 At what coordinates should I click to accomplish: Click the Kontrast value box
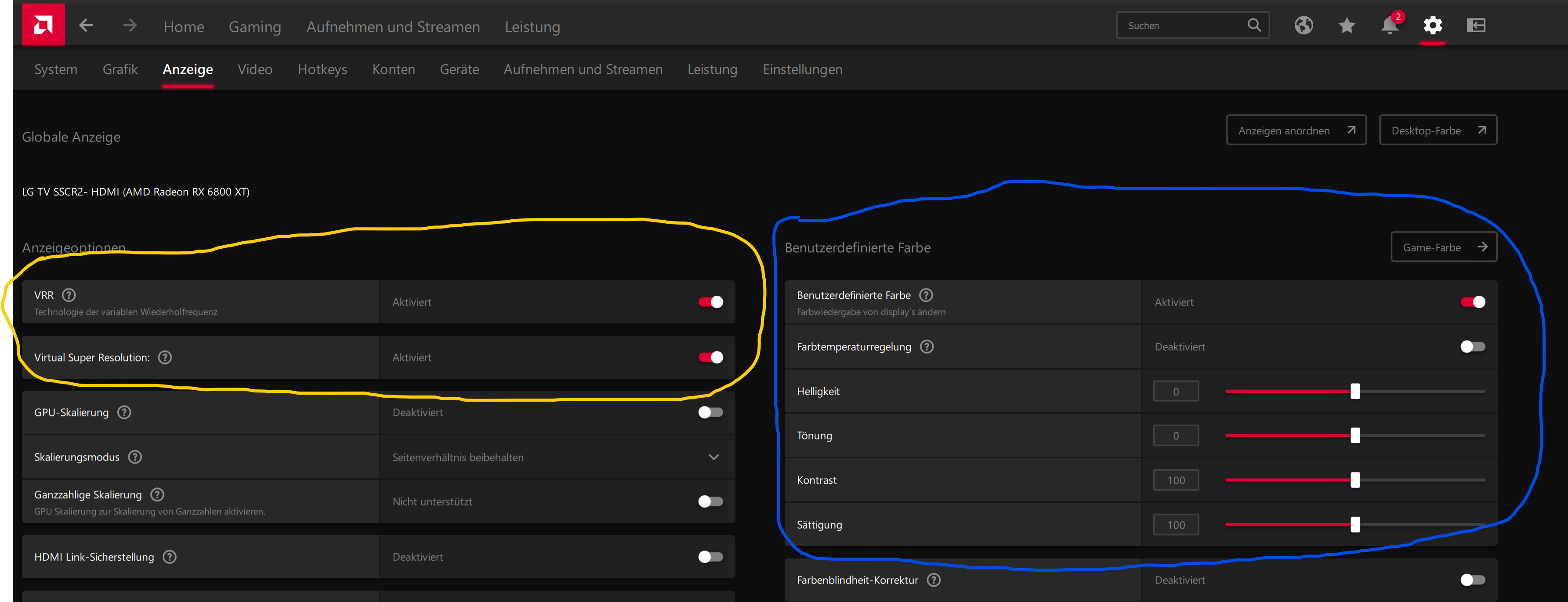point(1176,480)
